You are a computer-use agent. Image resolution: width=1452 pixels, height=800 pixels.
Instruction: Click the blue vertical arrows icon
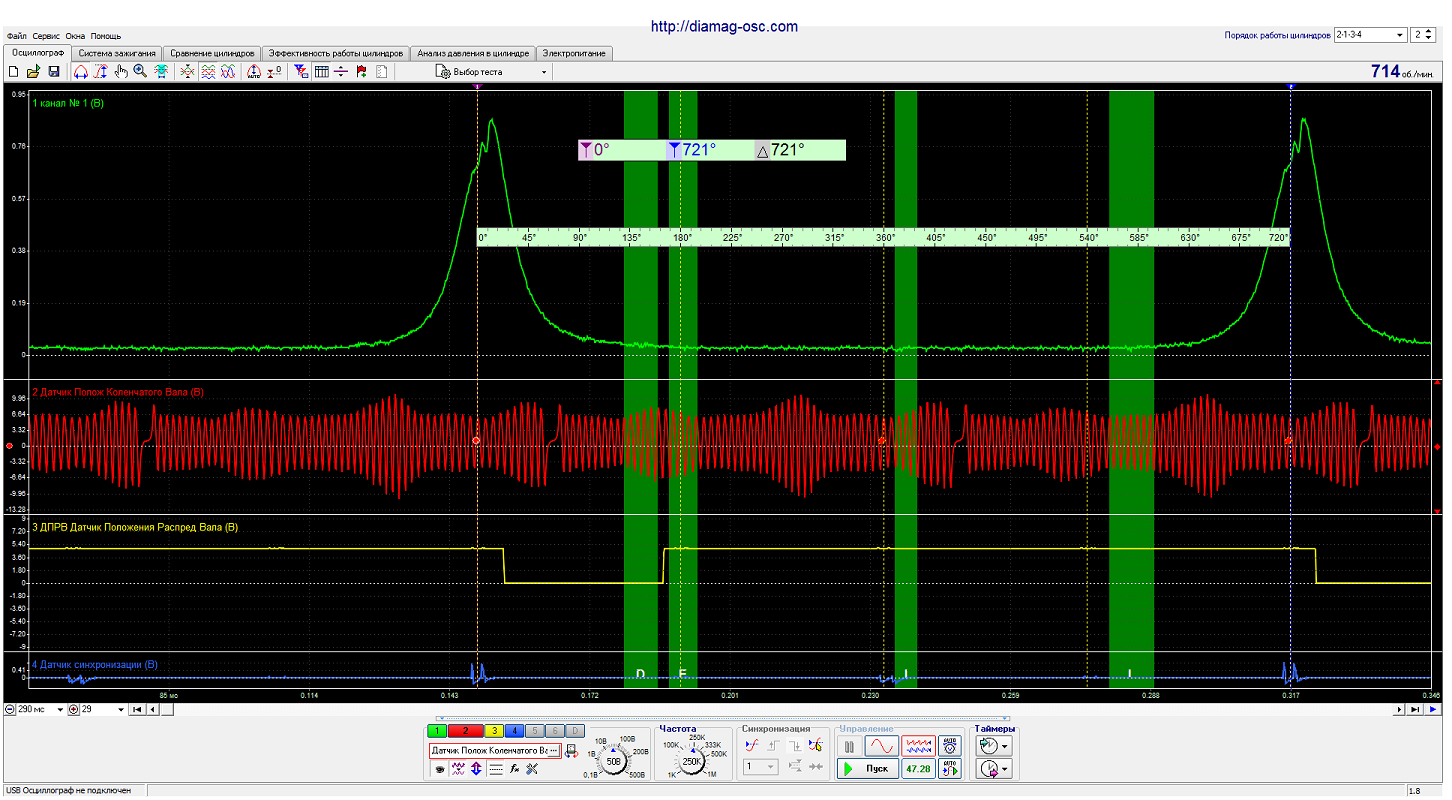[476, 769]
